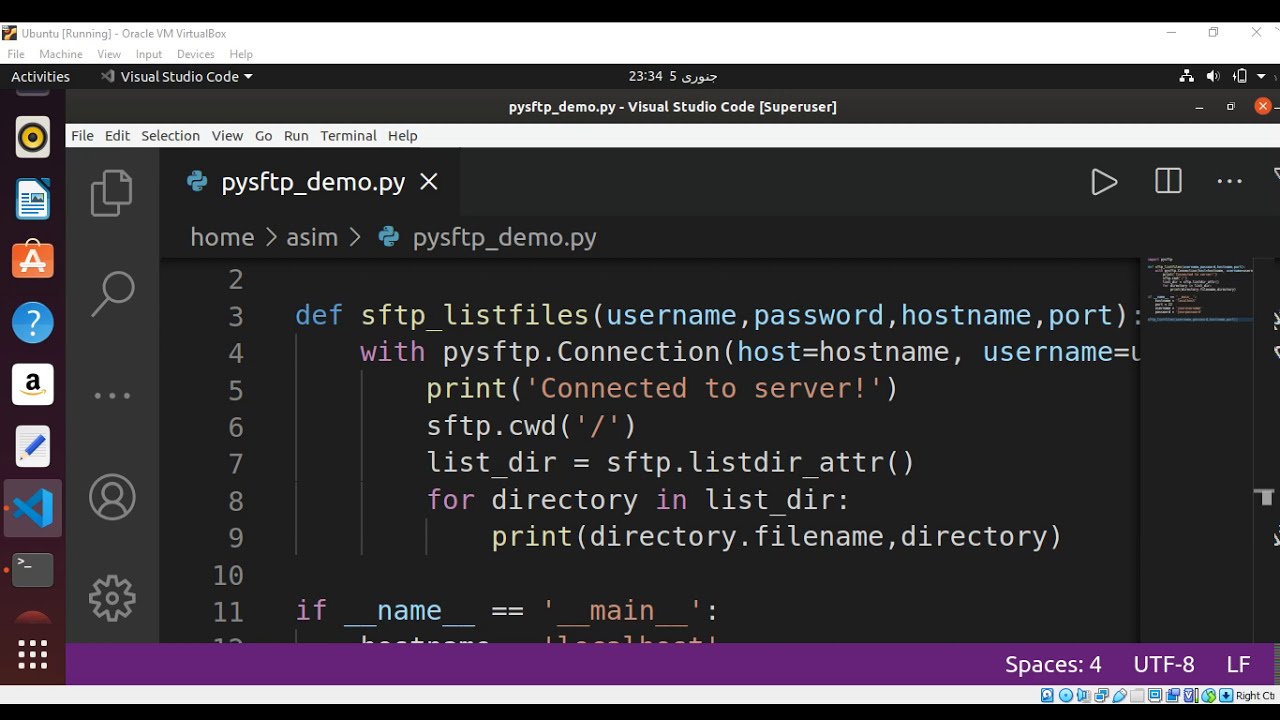Change encoding via UTF-8 status item
This screenshot has height=720, width=1280.
click(1164, 665)
